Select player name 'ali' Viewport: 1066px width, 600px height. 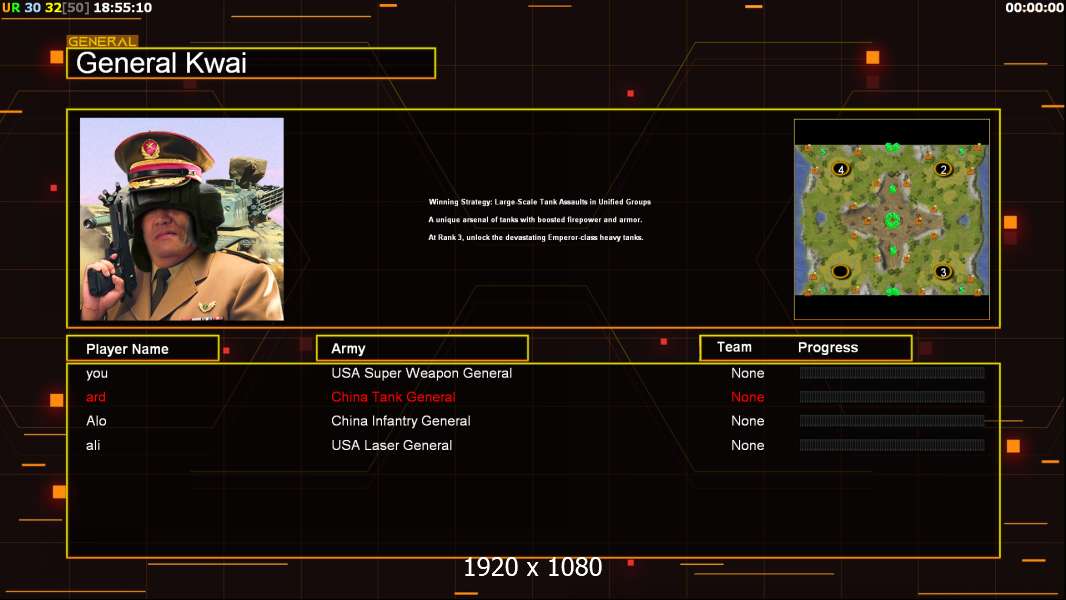[x=93, y=445]
